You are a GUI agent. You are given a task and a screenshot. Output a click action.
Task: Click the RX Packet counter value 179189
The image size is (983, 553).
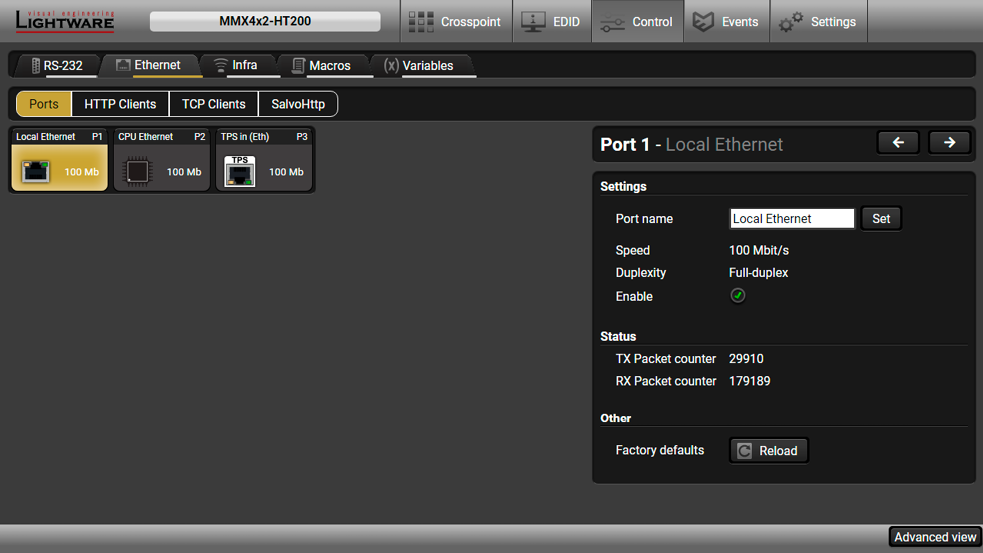coord(749,381)
